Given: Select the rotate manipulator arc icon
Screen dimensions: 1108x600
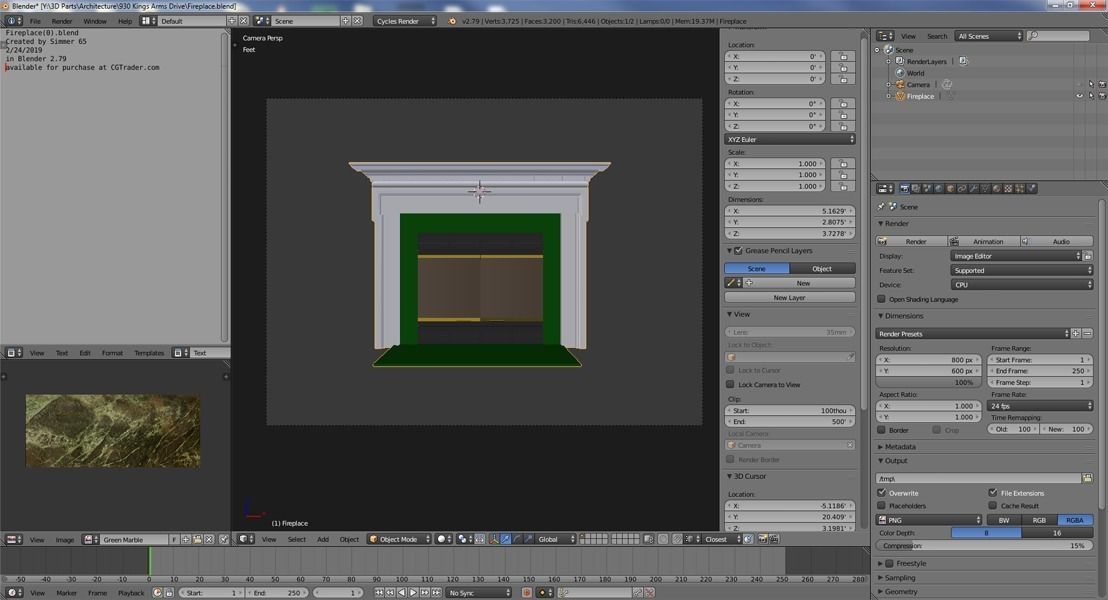Looking at the screenshot, I should pyautogui.click(x=517, y=539).
